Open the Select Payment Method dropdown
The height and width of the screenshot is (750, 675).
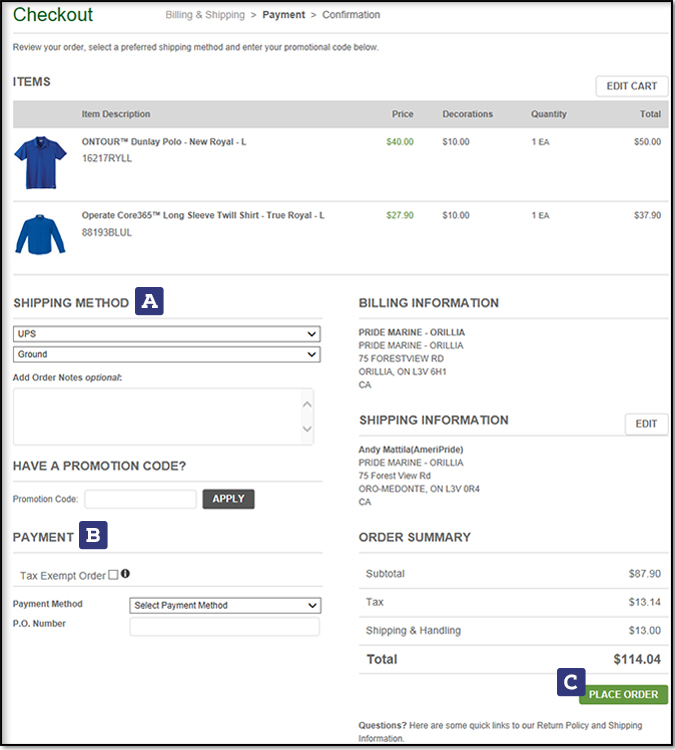pyautogui.click(x=225, y=605)
